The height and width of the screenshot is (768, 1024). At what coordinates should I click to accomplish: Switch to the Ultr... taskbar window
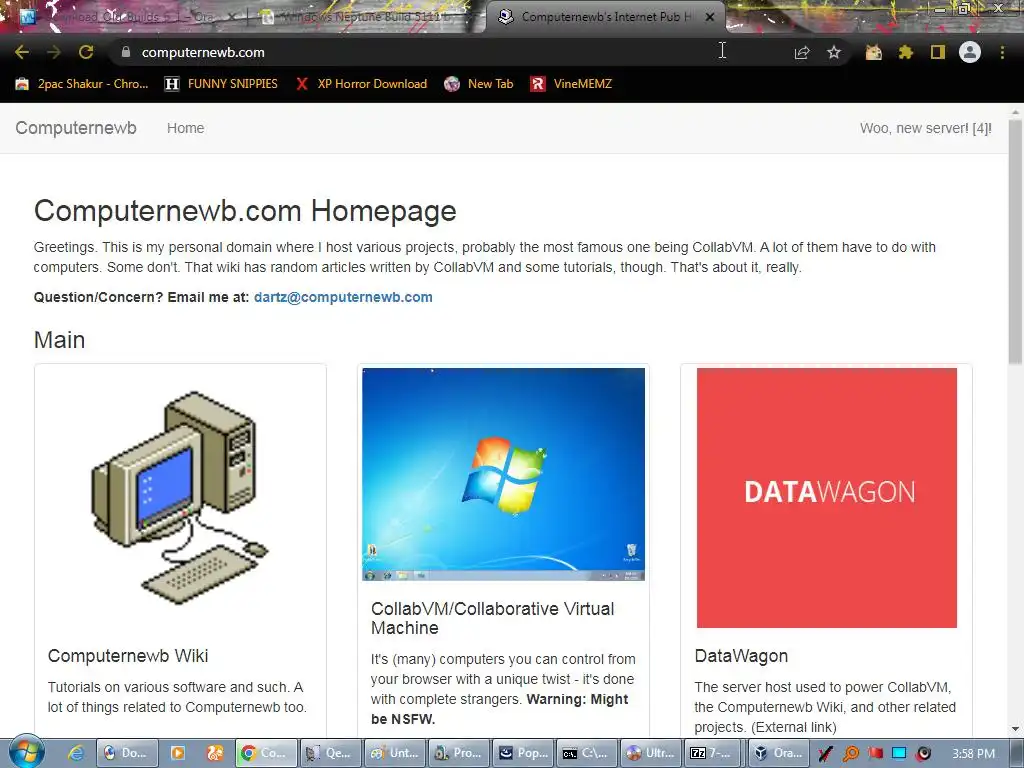pos(651,753)
